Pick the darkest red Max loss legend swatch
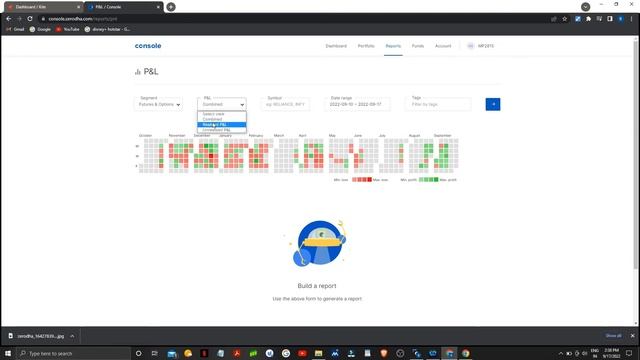 point(369,180)
